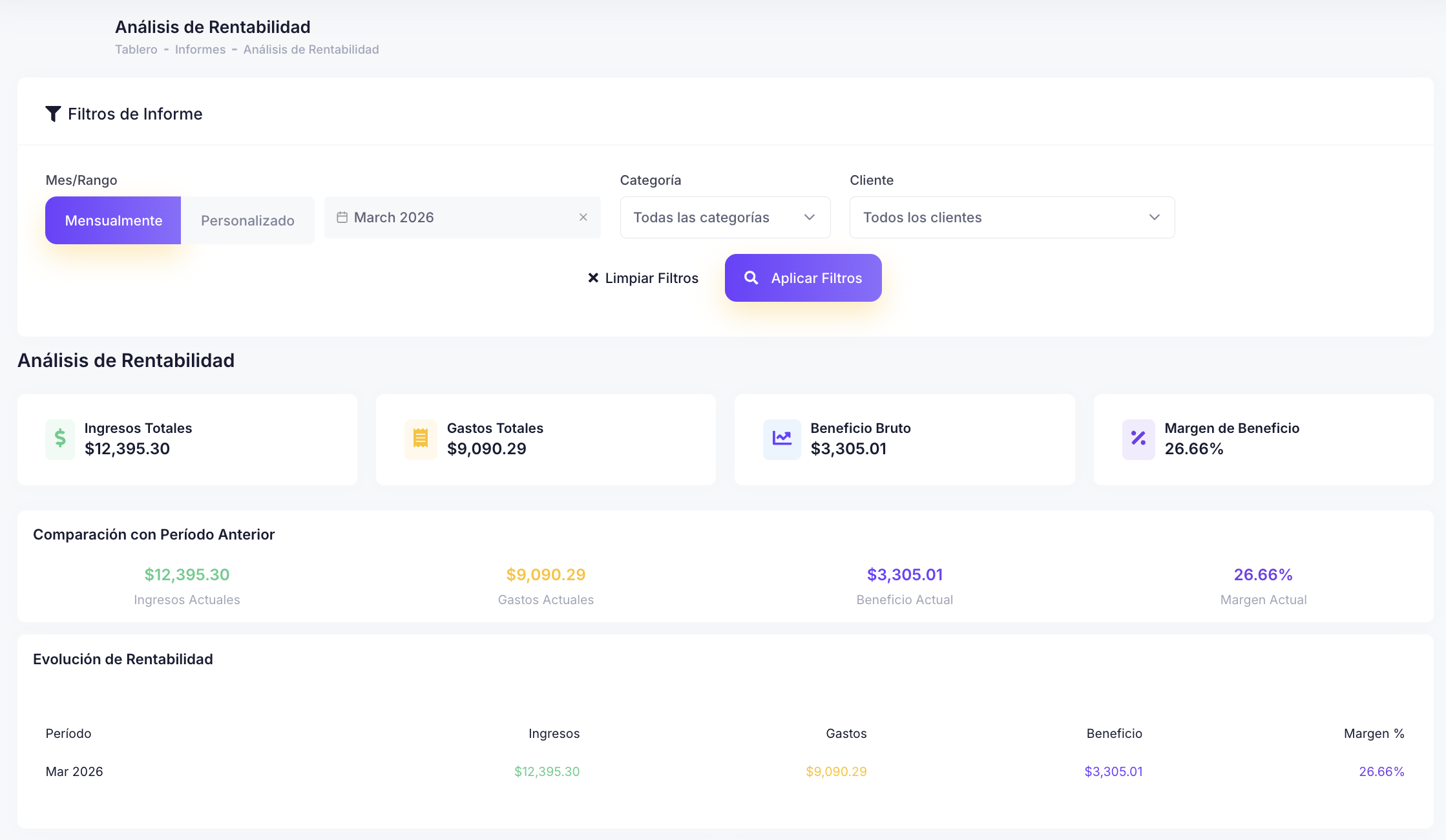Click the calendar icon in date field

coord(342,218)
